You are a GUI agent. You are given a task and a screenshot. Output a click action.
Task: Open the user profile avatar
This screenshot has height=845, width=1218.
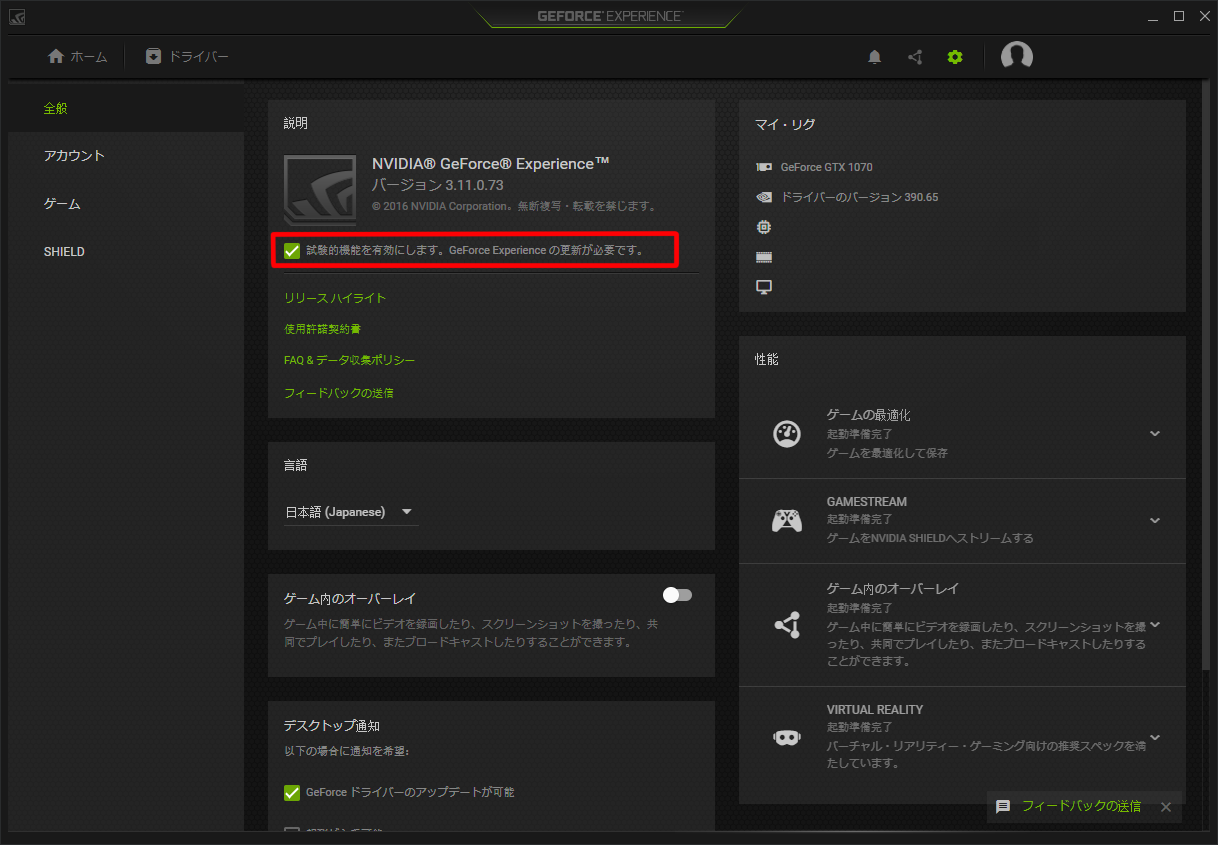point(1017,57)
